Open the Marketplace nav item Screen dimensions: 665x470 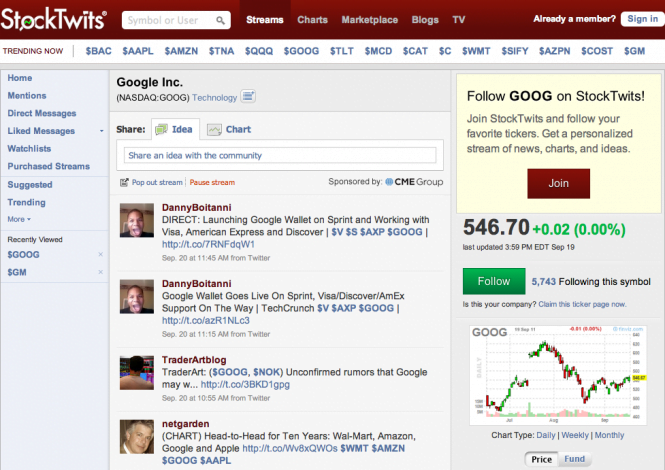369,19
